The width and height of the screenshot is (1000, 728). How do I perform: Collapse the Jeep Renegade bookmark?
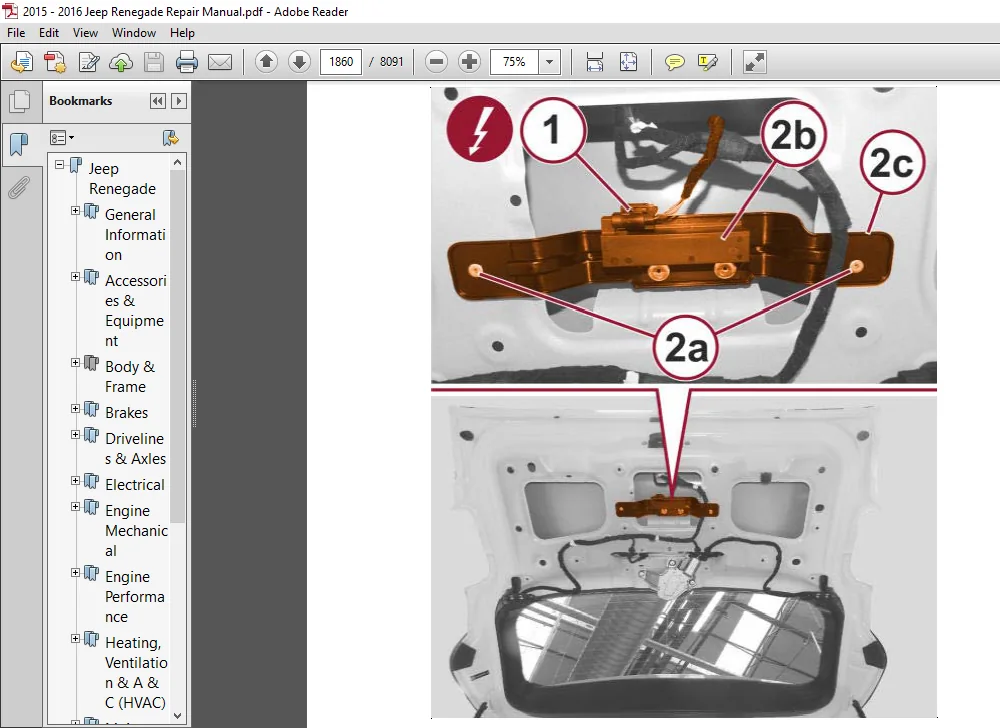59,164
